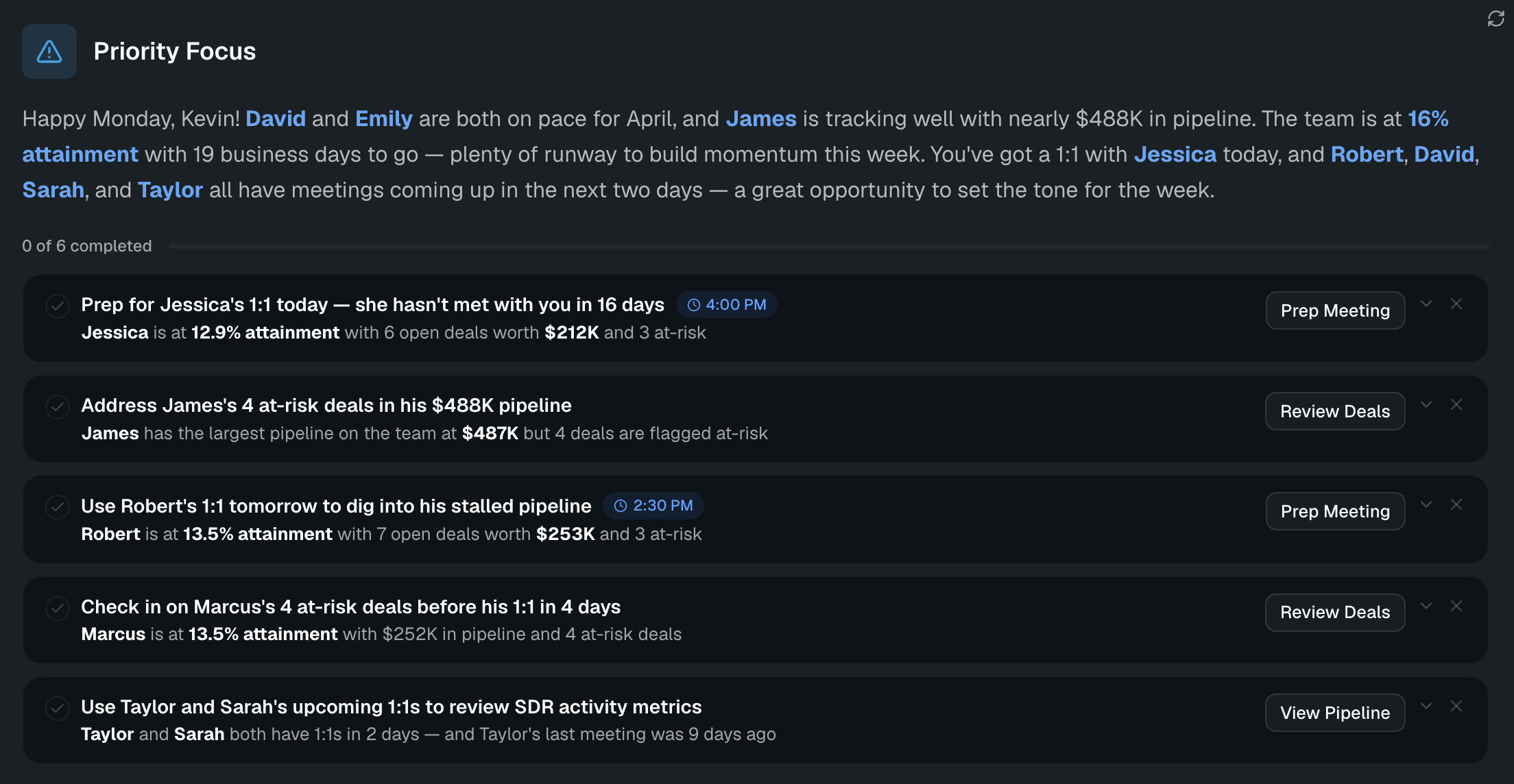Select the David link in the greeting text
This screenshot has width=1514, height=784.
(x=275, y=118)
